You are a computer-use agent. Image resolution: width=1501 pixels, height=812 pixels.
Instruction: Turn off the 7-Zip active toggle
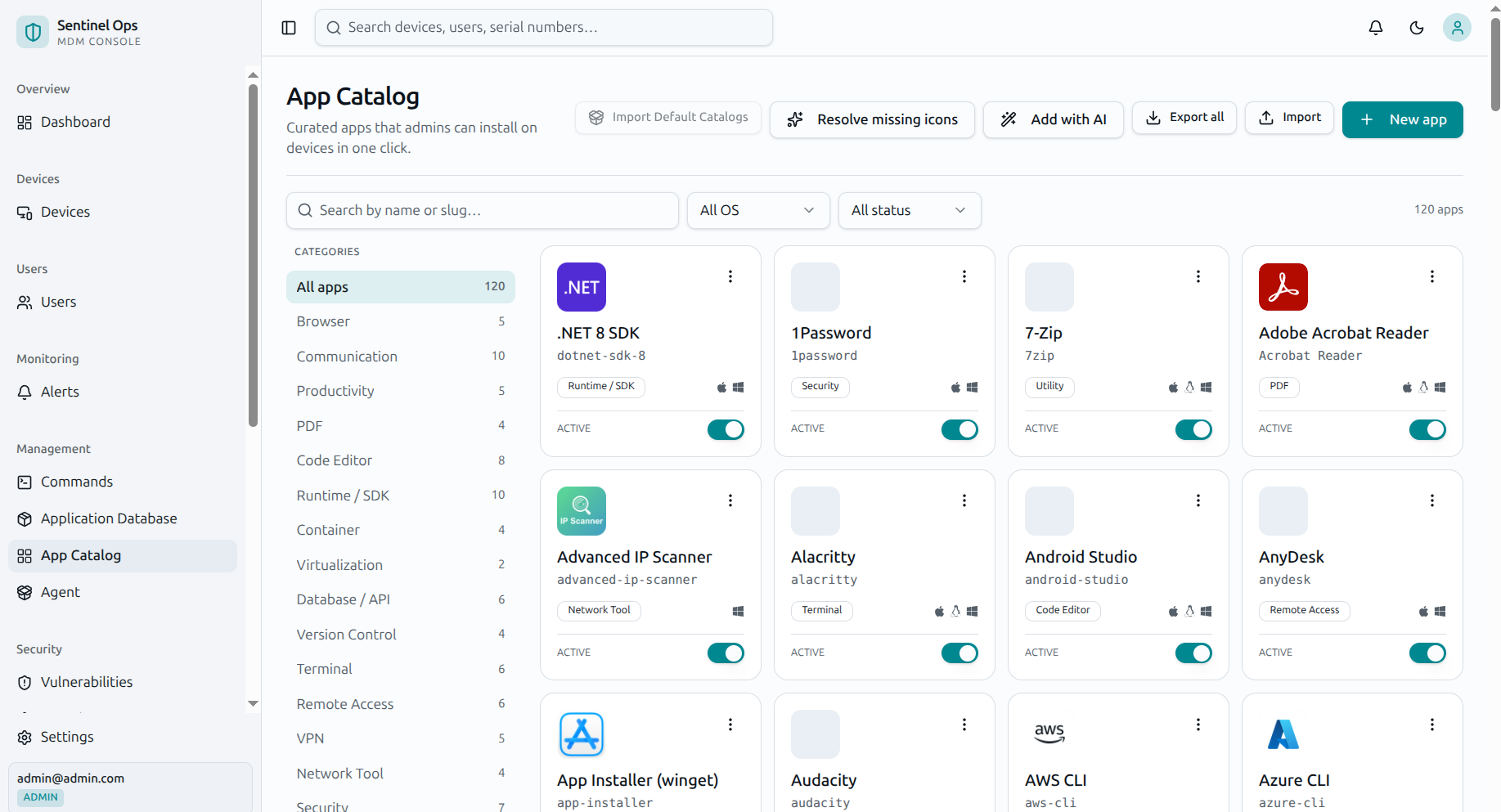1193,429
